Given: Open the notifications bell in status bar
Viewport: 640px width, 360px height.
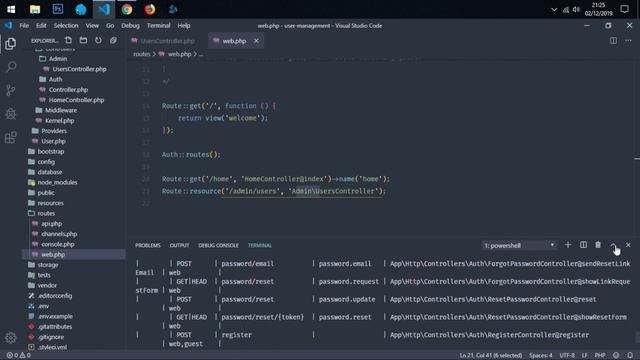Looking at the screenshot, I should [630, 356].
